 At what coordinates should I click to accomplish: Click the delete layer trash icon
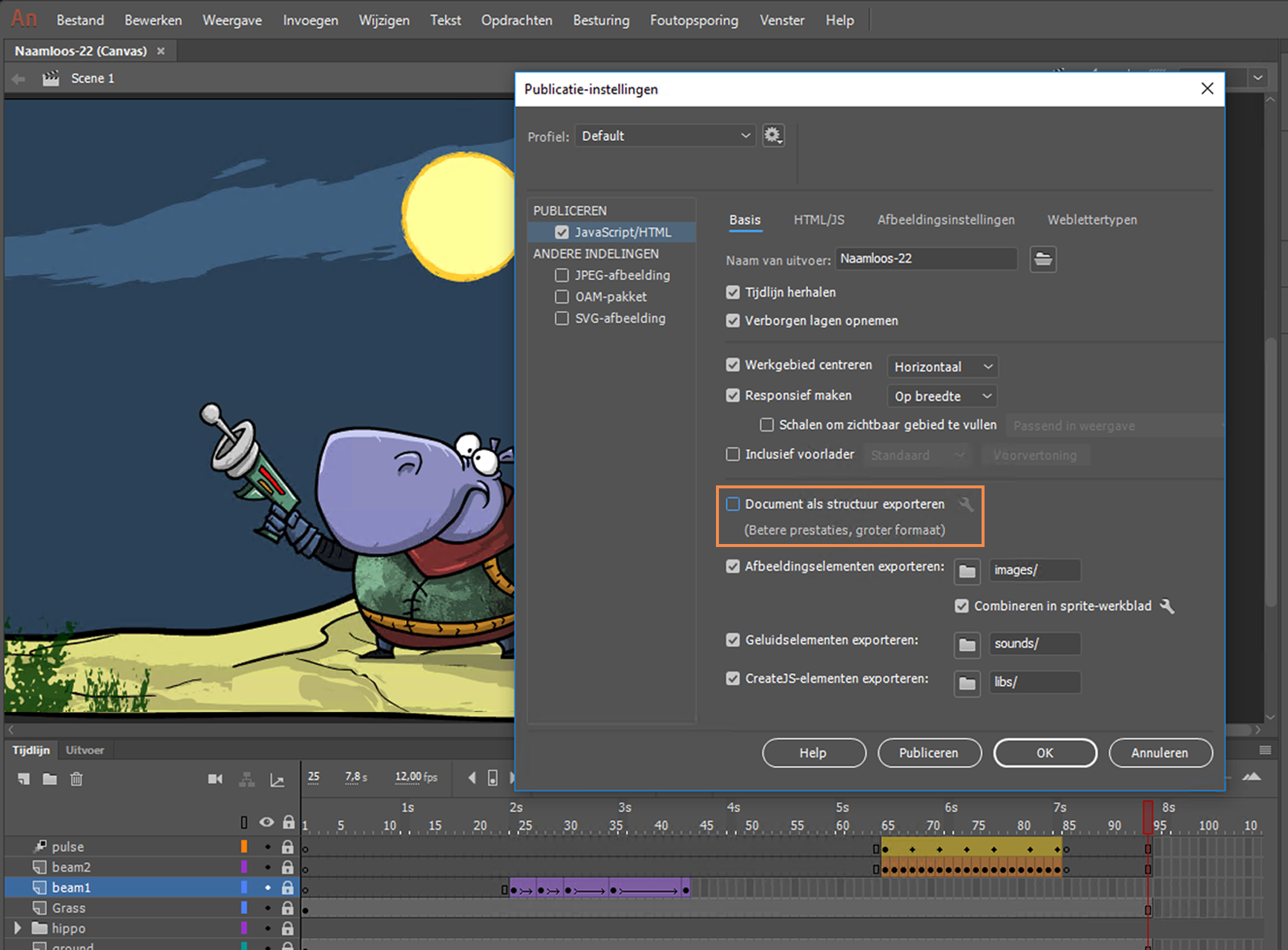pyautogui.click(x=76, y=779)
